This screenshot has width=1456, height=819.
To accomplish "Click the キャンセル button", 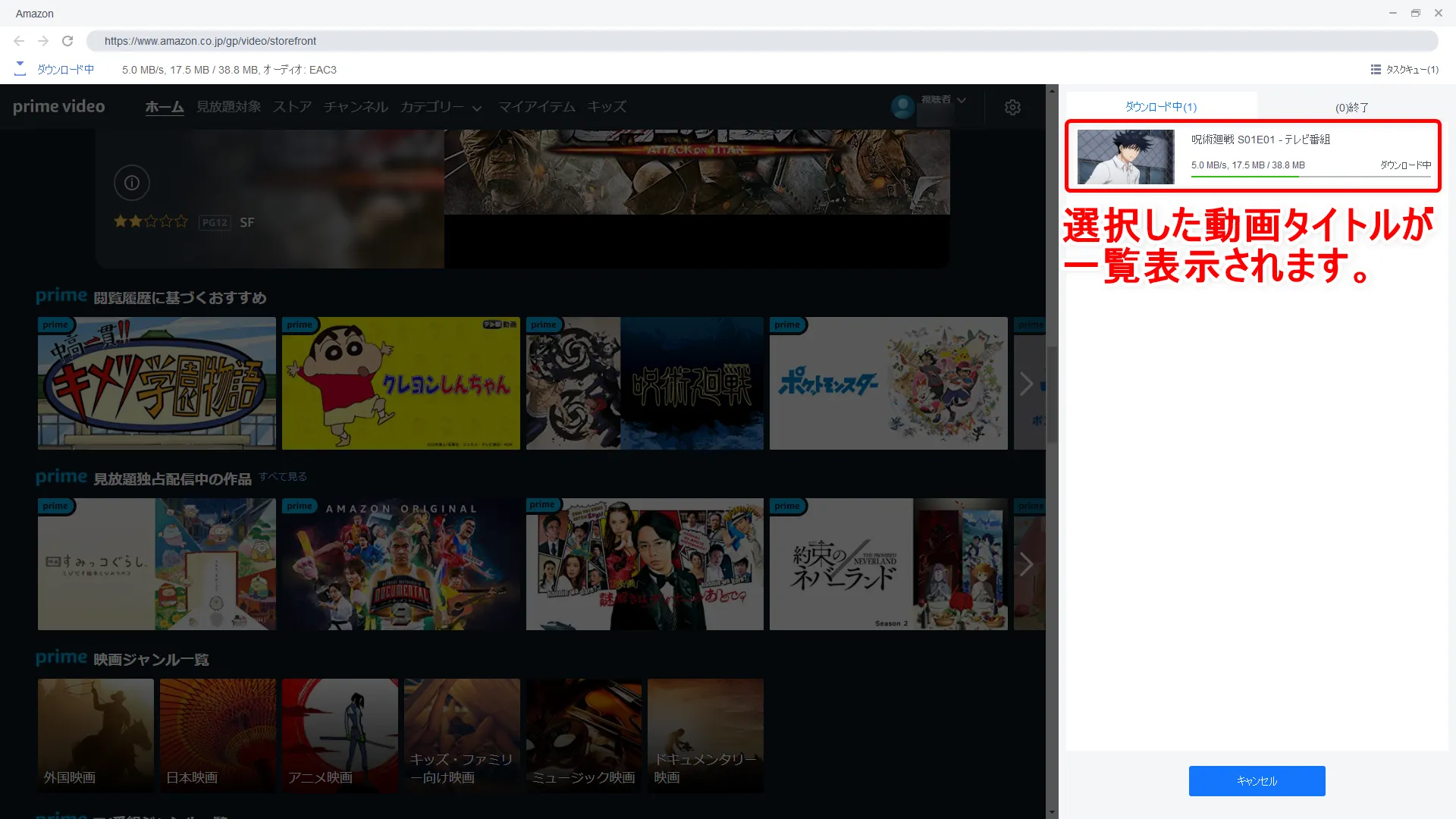I will click(x=1257, y=781).
